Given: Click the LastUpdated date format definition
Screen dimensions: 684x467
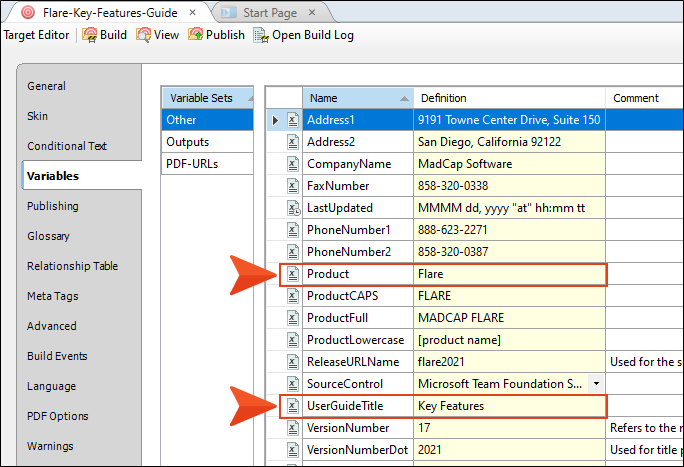Looking at the screenshot, I should click(x=509, y=208).
